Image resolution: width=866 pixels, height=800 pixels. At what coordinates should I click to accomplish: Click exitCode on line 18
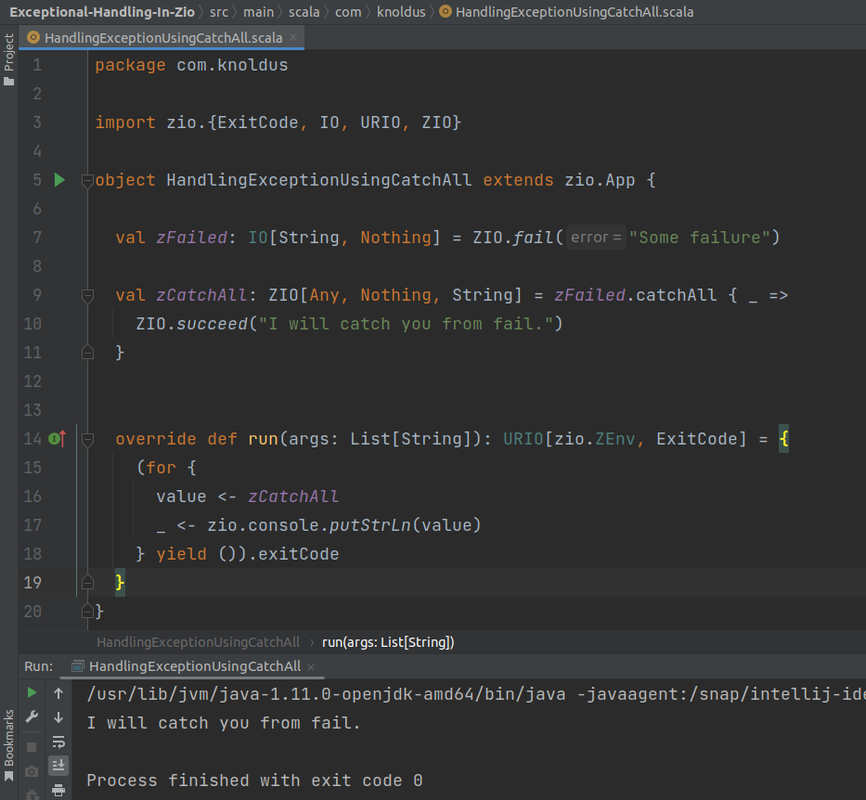pyautogui.click(x=298, y=554)
